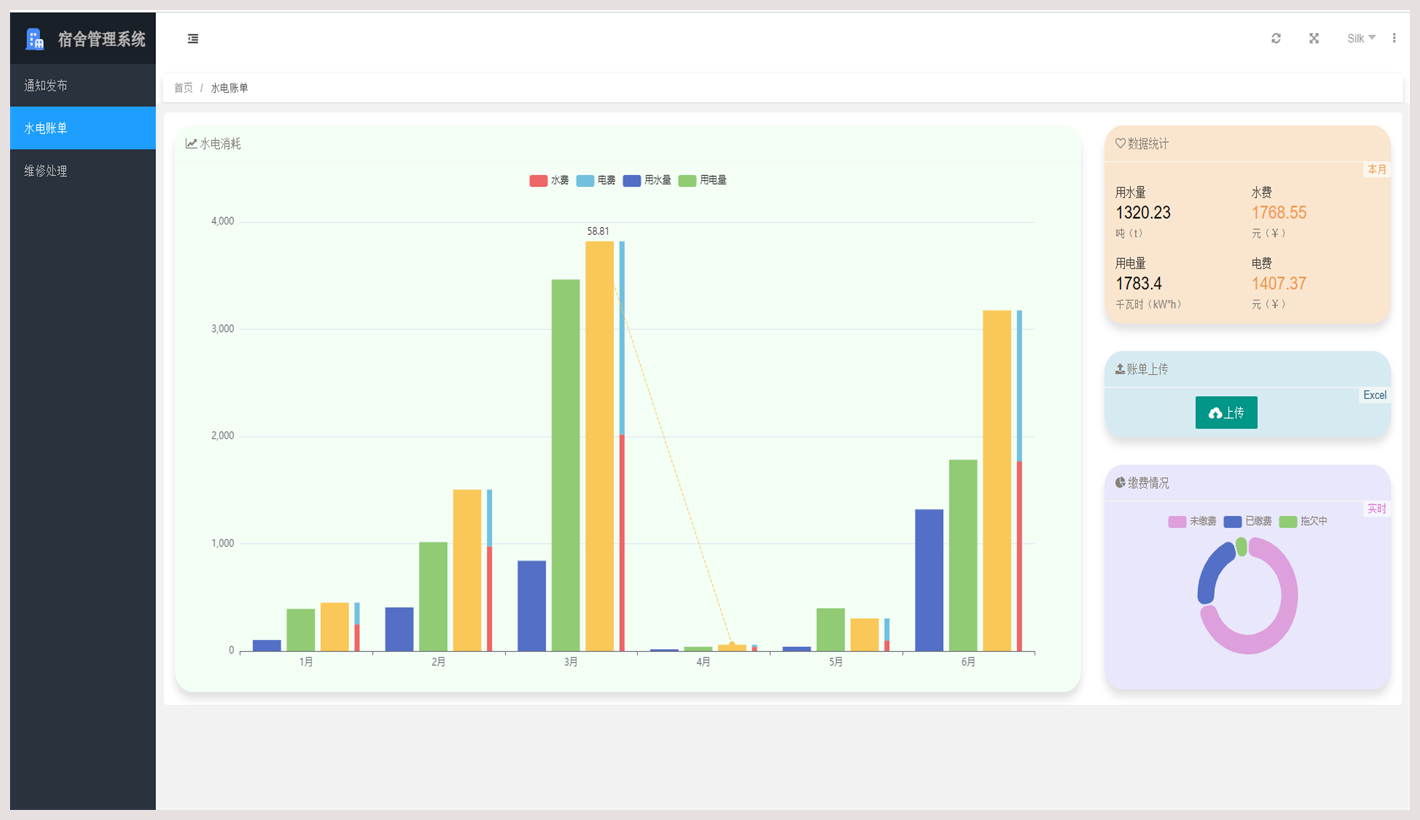The image size is (1420, 820).
Task: Refresh the page using the reload icon
Action: tap(1276, 38)
